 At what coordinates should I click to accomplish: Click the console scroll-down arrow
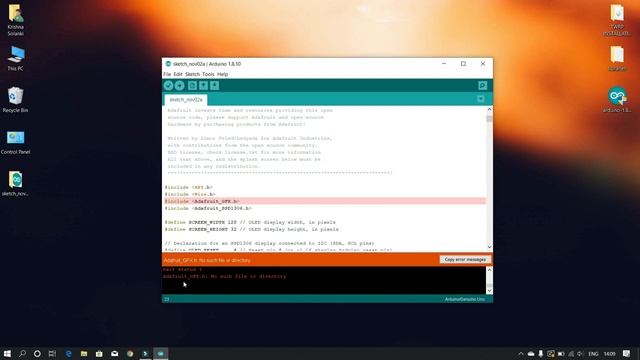point(489,291)
